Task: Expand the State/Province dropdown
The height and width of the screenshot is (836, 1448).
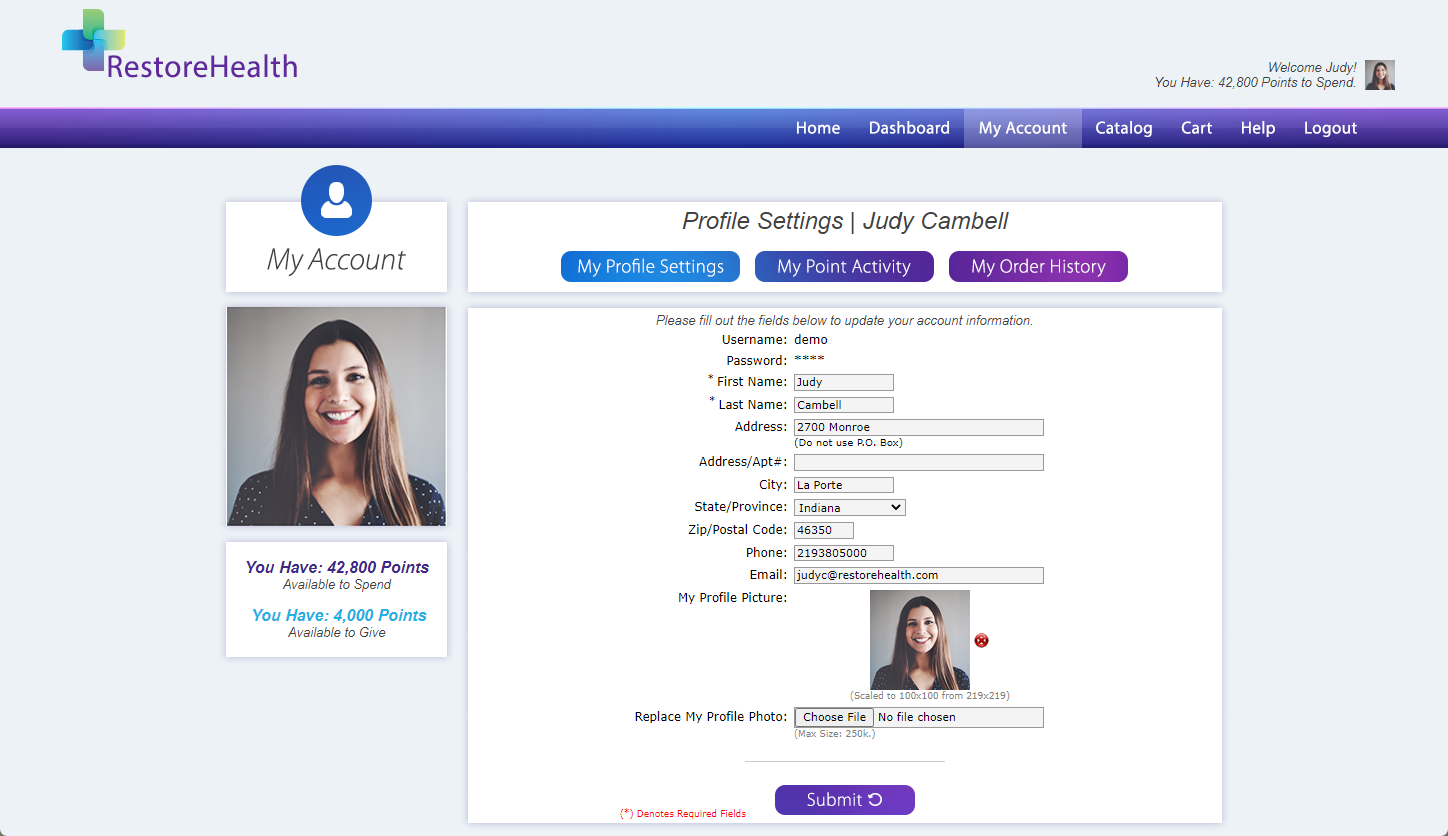Action: [850, 508]
